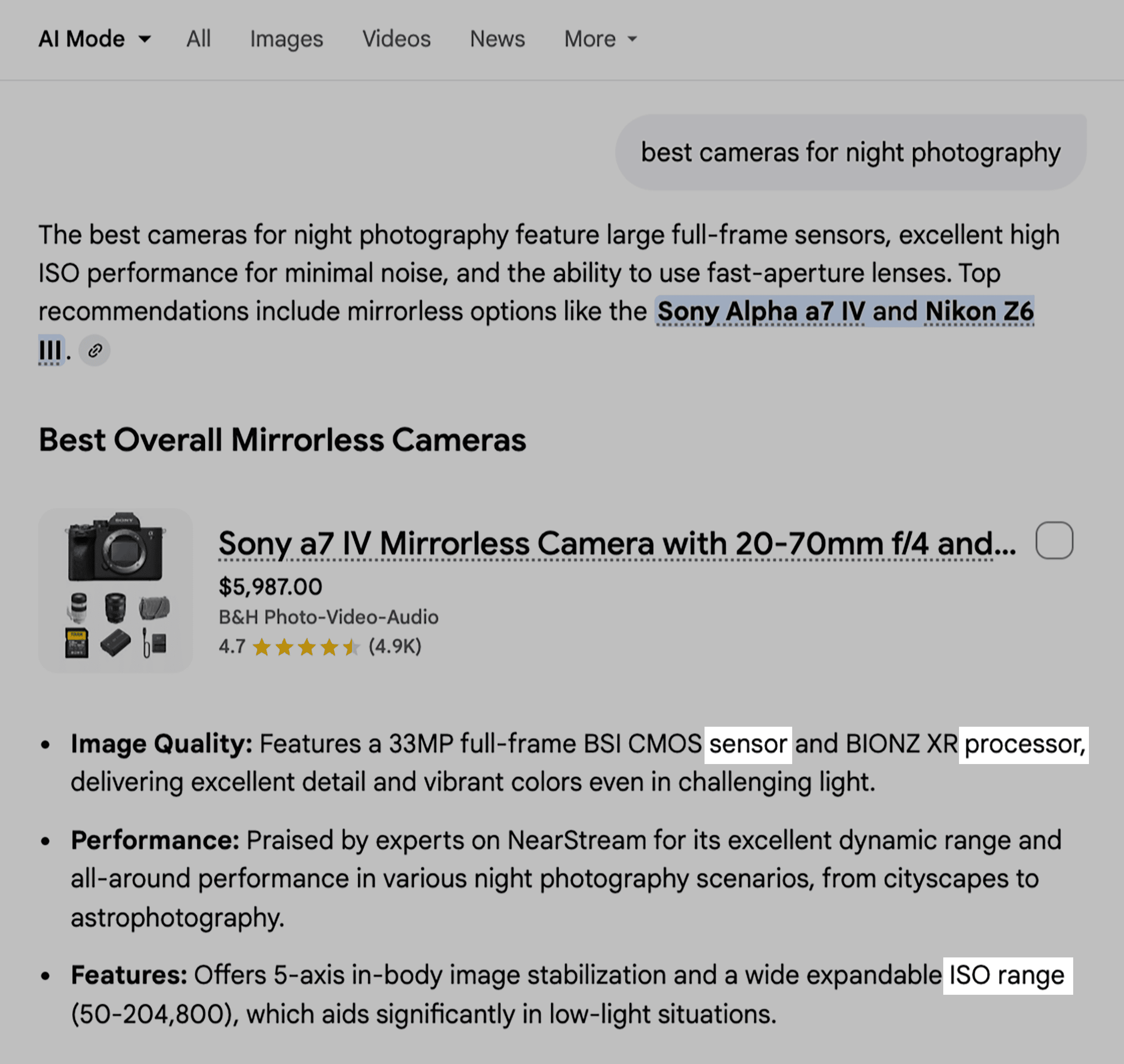1124x1064 pixels.
Task: Click the 4.7 star rating stars
Action: click(306, 648)
